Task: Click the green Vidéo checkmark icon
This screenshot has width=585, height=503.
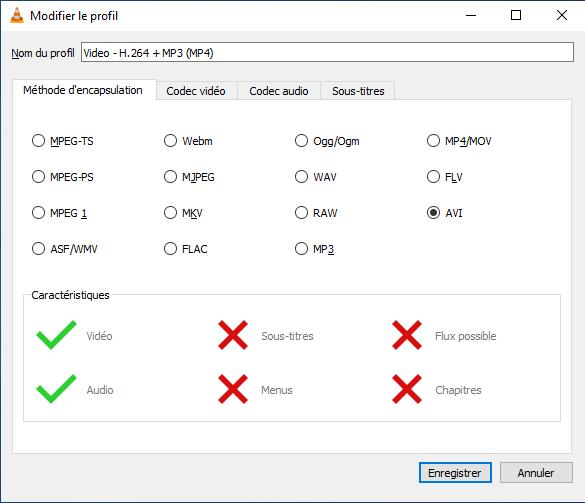Action: coord(56,335)
